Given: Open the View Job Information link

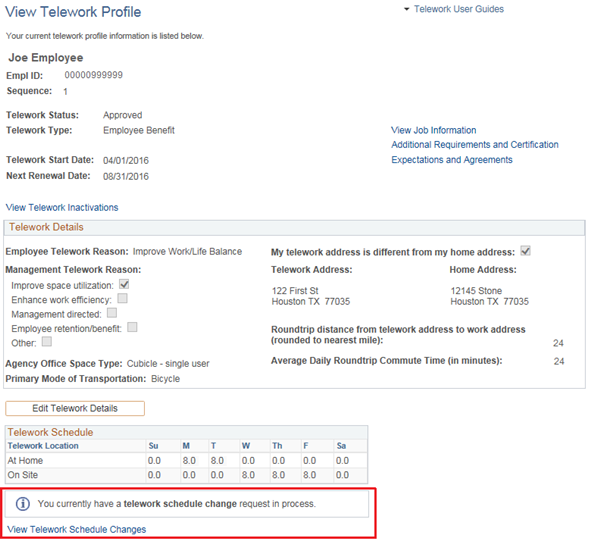Looking at the screenshot, I should (x=433, y=130).
